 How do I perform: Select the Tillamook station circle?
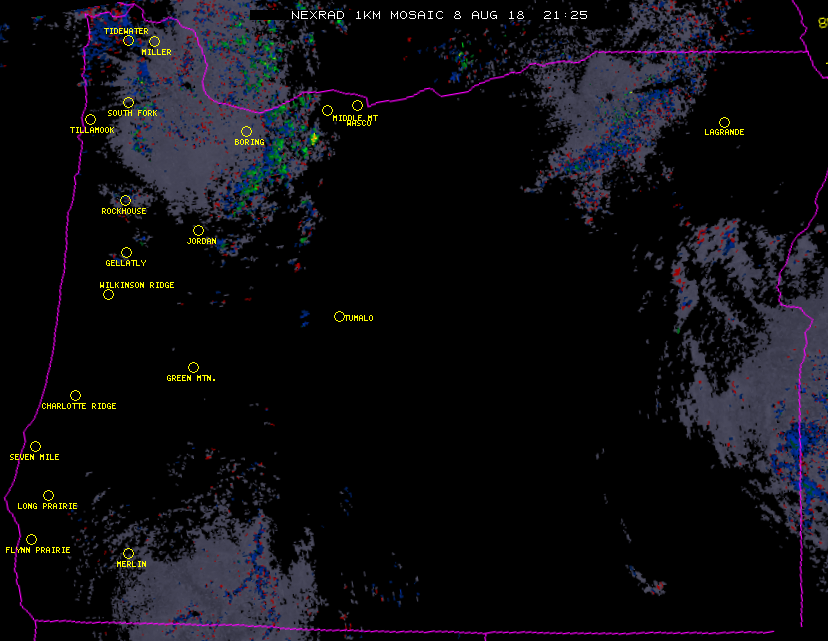(90, 120)
